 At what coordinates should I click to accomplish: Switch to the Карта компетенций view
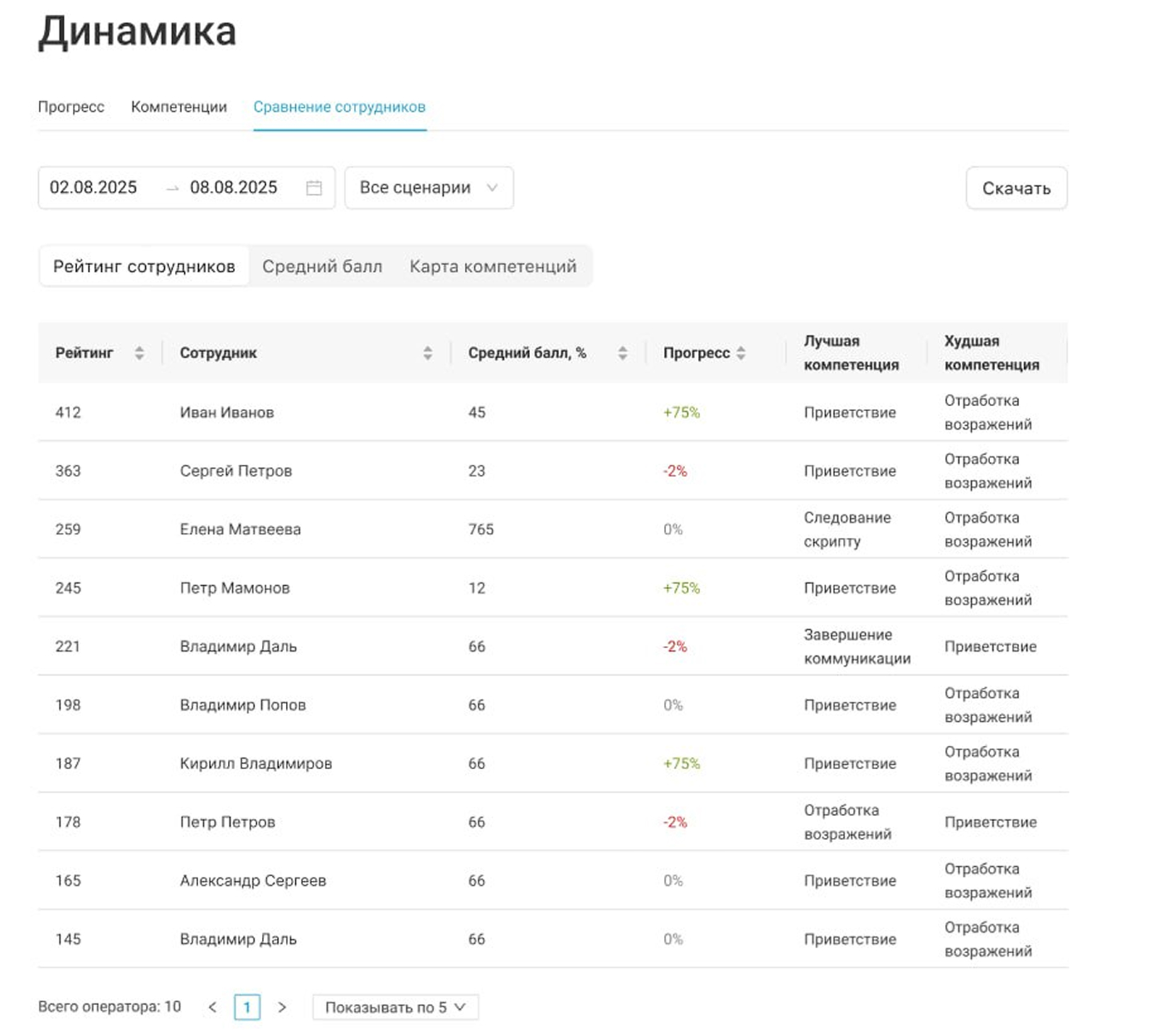(493, 267)
